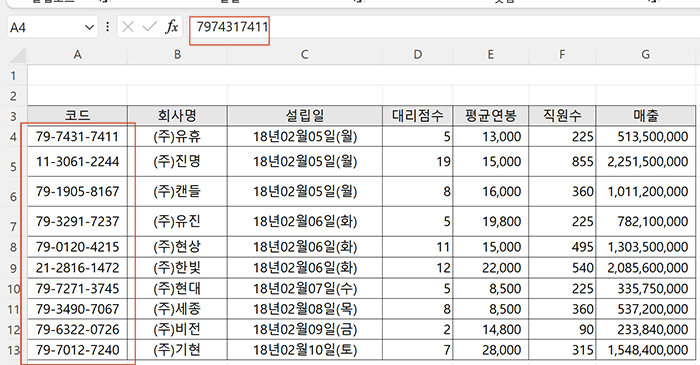This screenshot has height=365, width=700.
Task: Click the 직원수 header cell
Action: click(562, 116)
